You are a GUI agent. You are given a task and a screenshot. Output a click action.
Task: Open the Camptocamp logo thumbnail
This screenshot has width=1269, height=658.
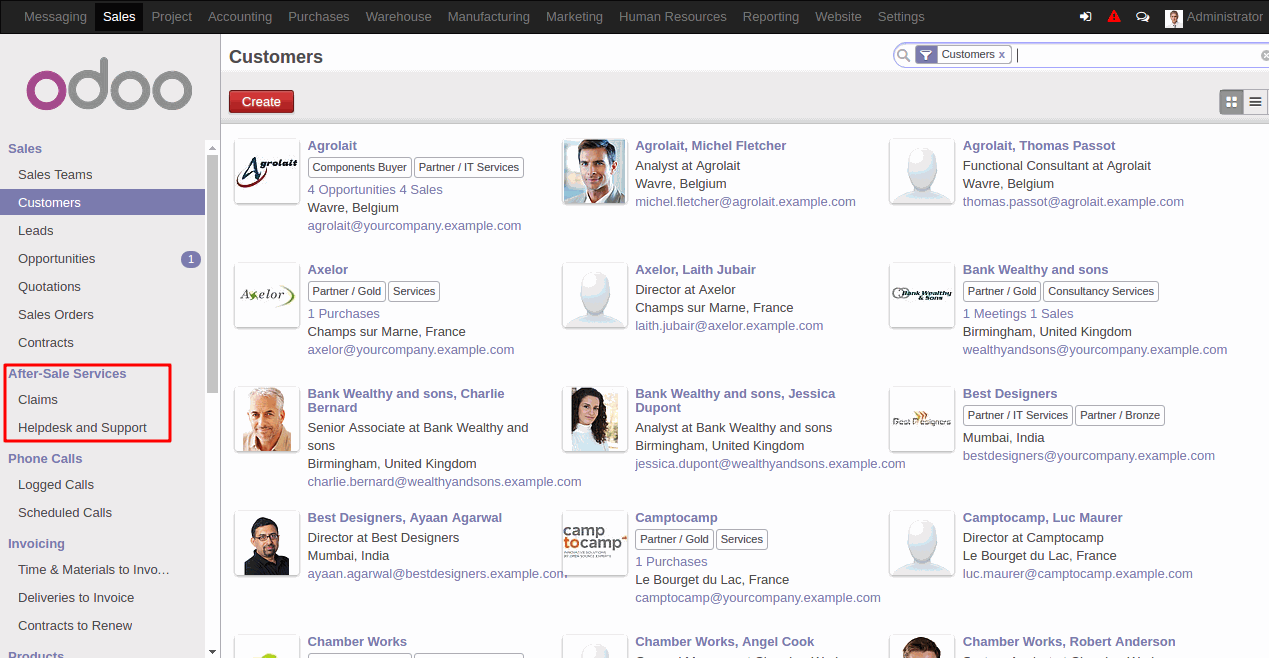595,543
